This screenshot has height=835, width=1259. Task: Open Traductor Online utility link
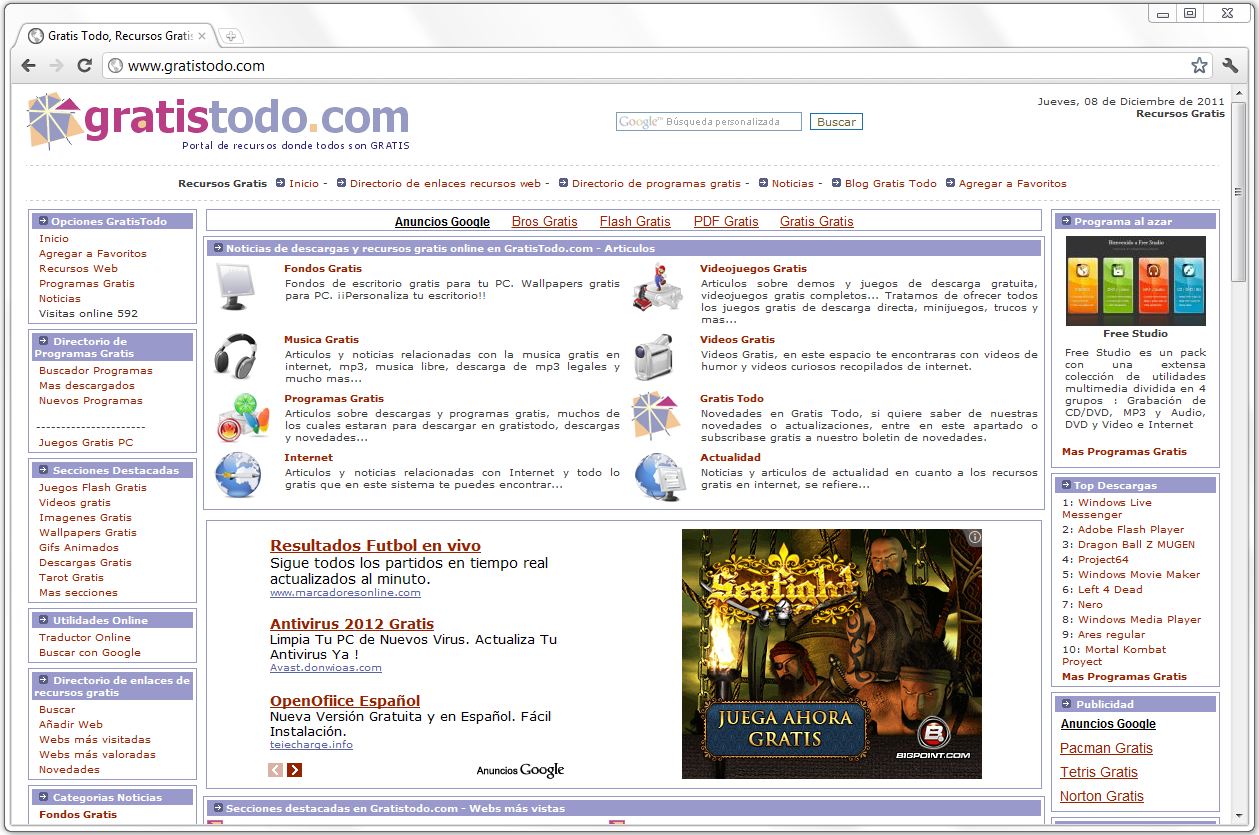tap(85, 638)
